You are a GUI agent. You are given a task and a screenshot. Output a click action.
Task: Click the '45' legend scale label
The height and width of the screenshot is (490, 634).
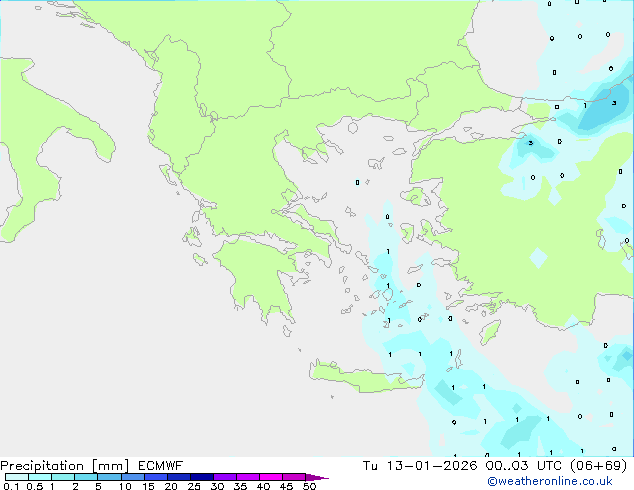(x=286, y=486)
